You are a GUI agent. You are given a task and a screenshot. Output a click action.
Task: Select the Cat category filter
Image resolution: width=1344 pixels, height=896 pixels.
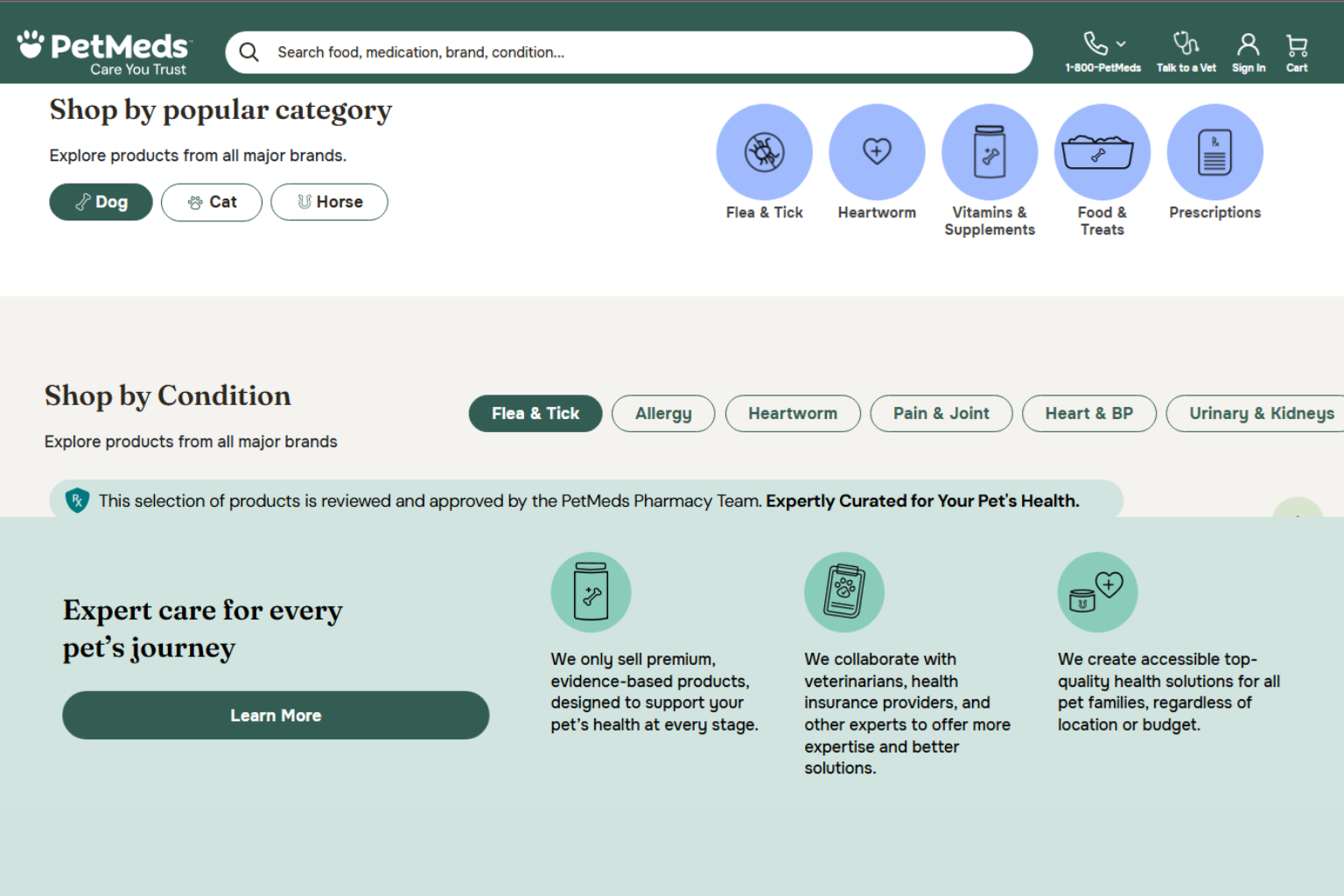(211, 202)
